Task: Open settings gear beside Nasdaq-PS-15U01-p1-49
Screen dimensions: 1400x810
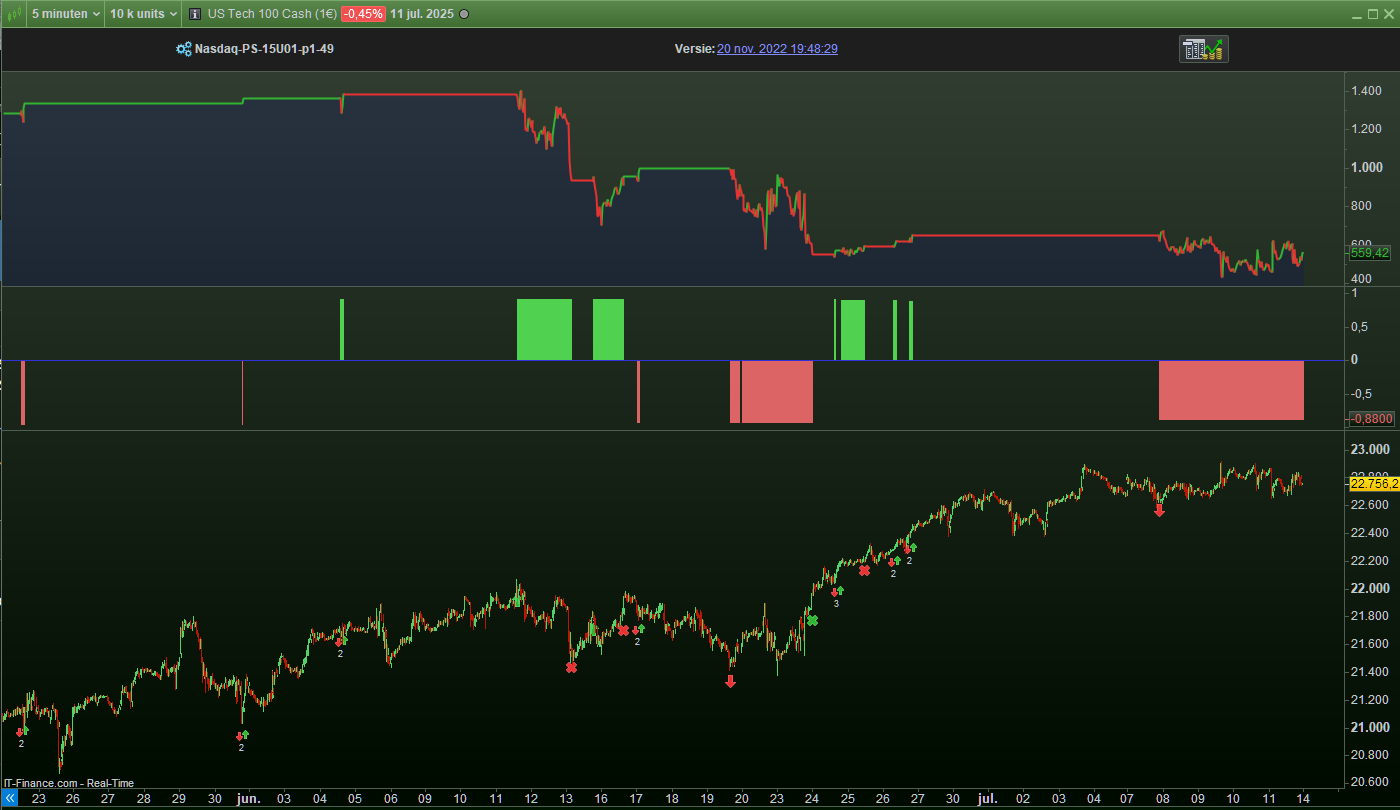Action: click(x=183, y=48)
